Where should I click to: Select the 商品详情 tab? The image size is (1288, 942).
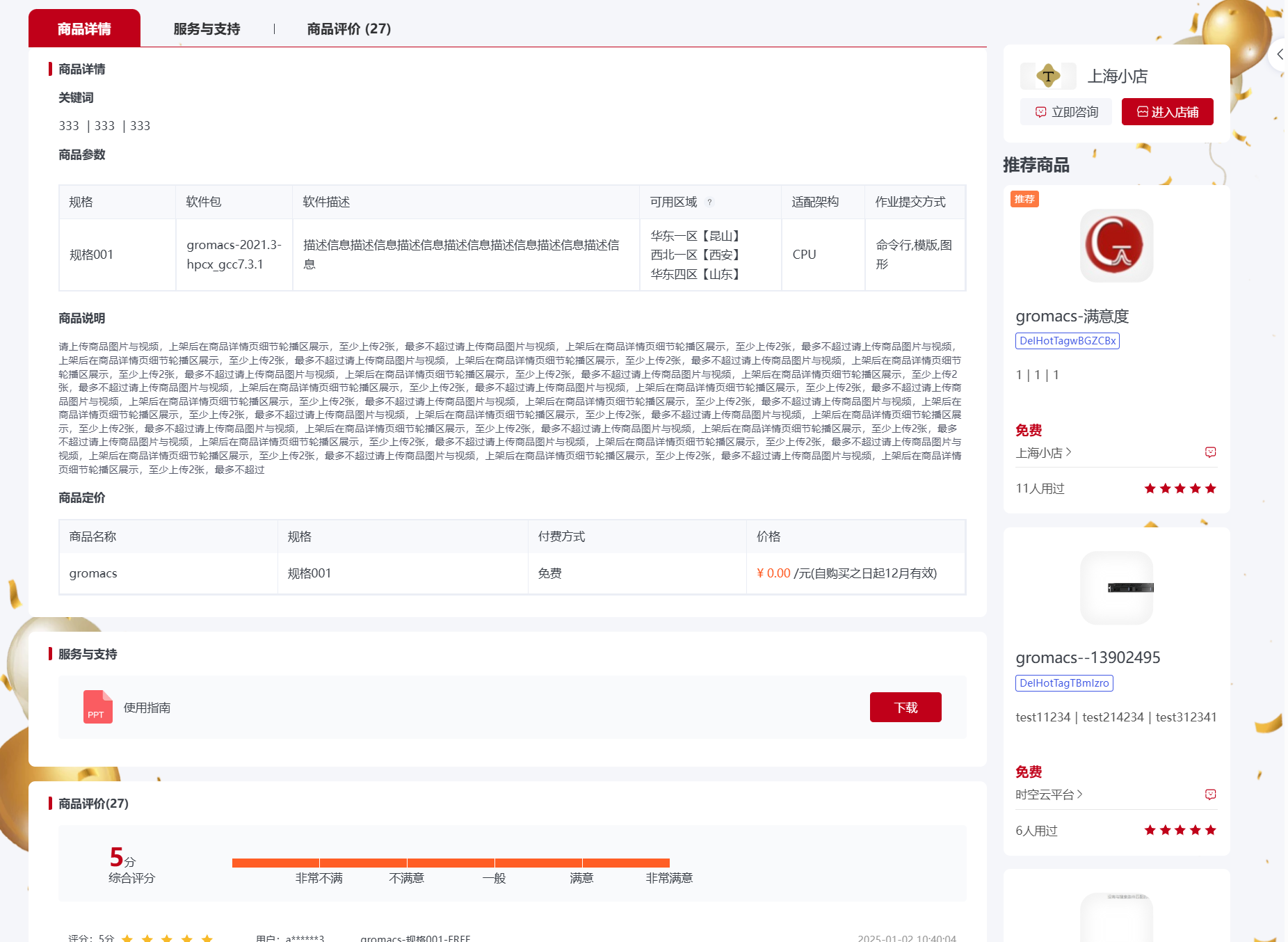coord(84,29)
